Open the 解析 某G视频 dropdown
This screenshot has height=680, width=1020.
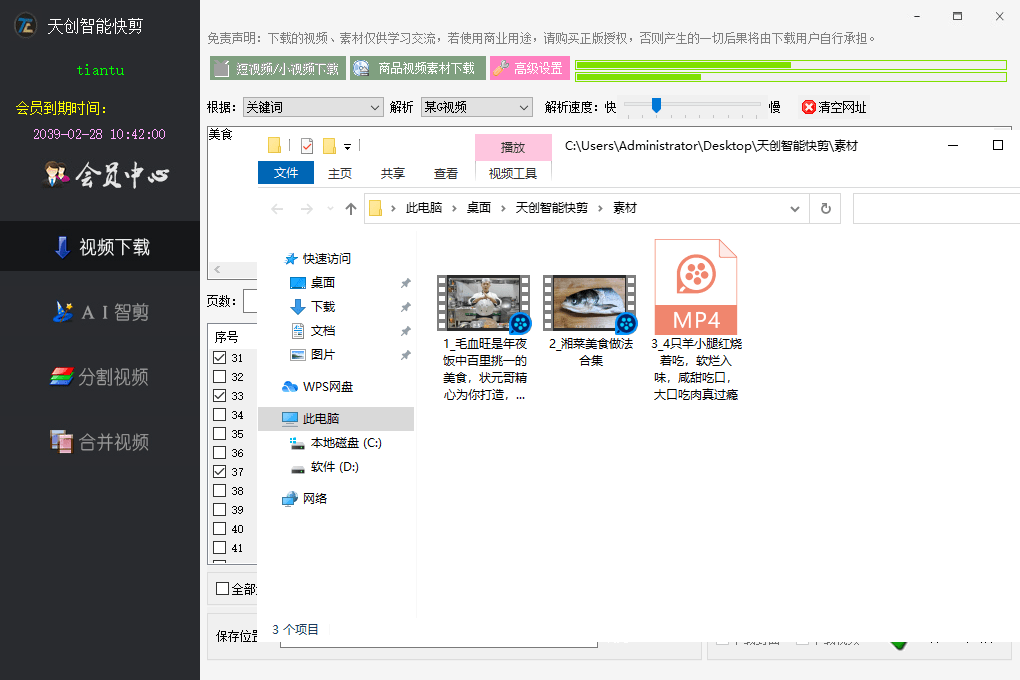pyautogui.click(x=477, y=107)
